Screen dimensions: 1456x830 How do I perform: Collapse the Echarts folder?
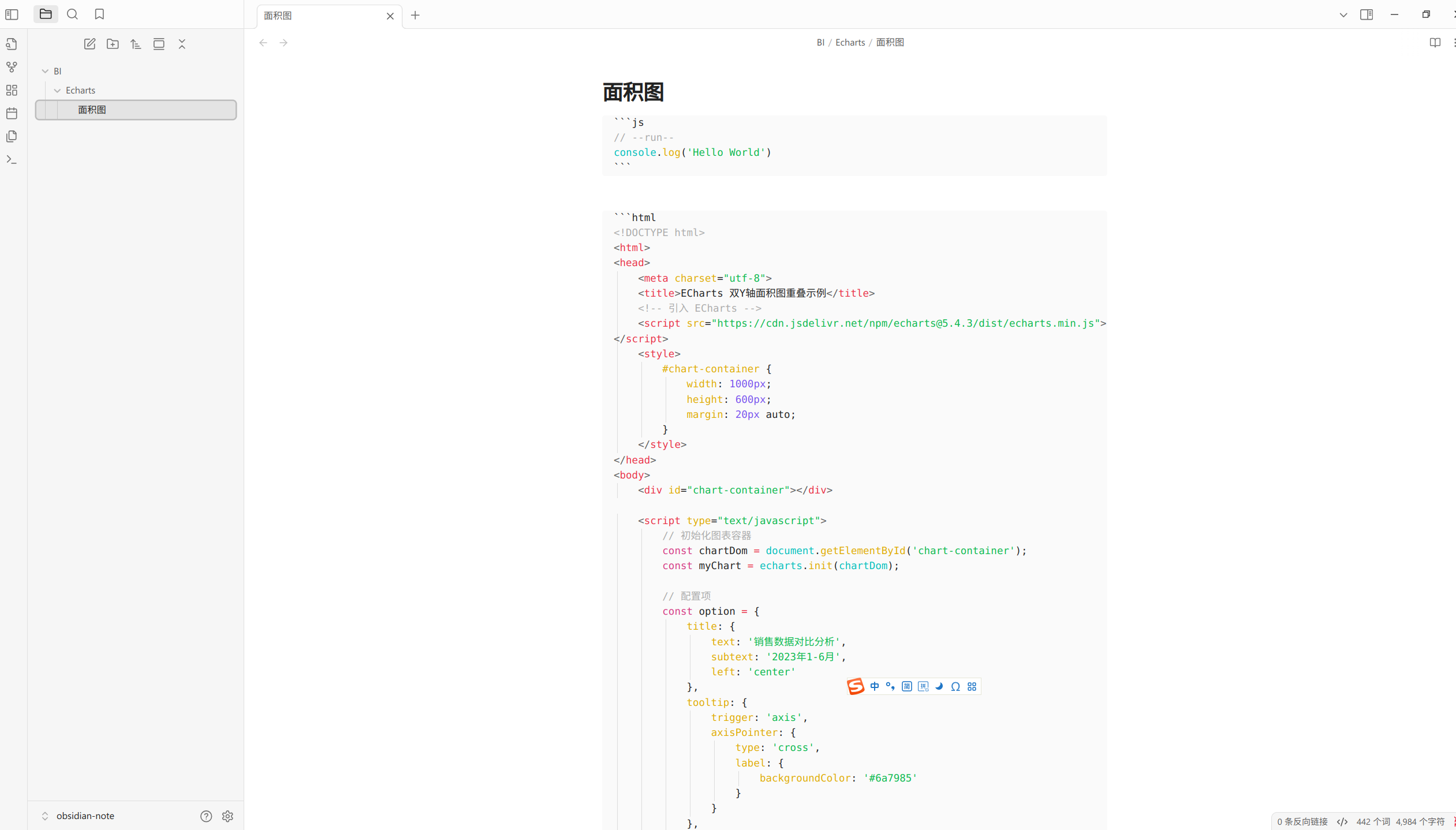(x=57, y=91)
